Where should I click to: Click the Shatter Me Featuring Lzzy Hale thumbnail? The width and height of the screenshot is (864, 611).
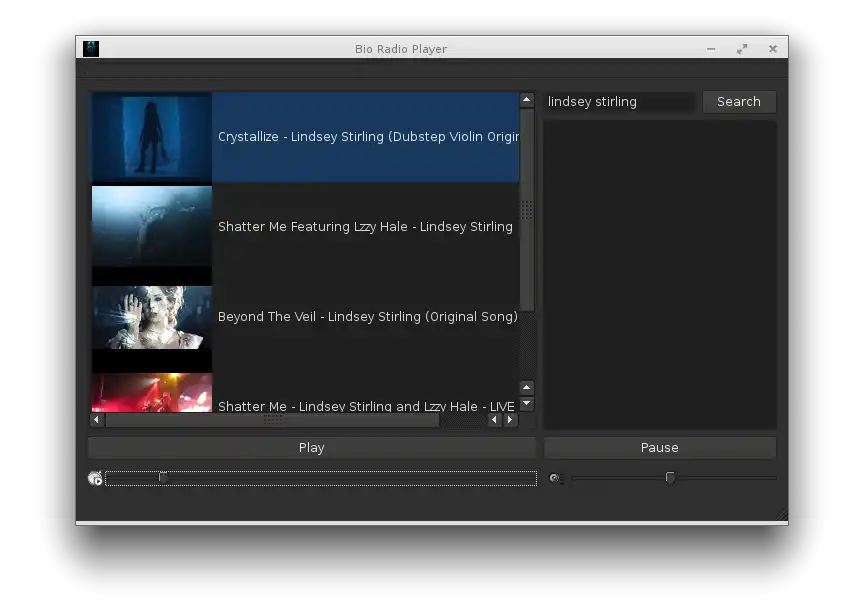coord(152,226)
